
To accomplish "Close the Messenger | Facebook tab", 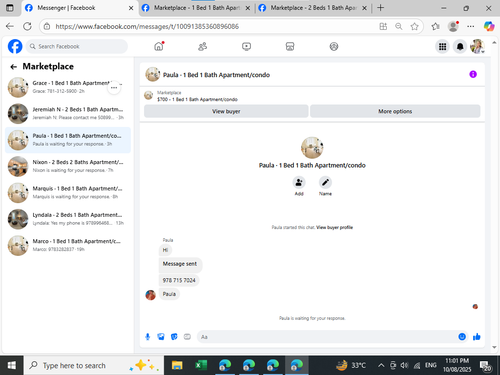I will (131, 8).
